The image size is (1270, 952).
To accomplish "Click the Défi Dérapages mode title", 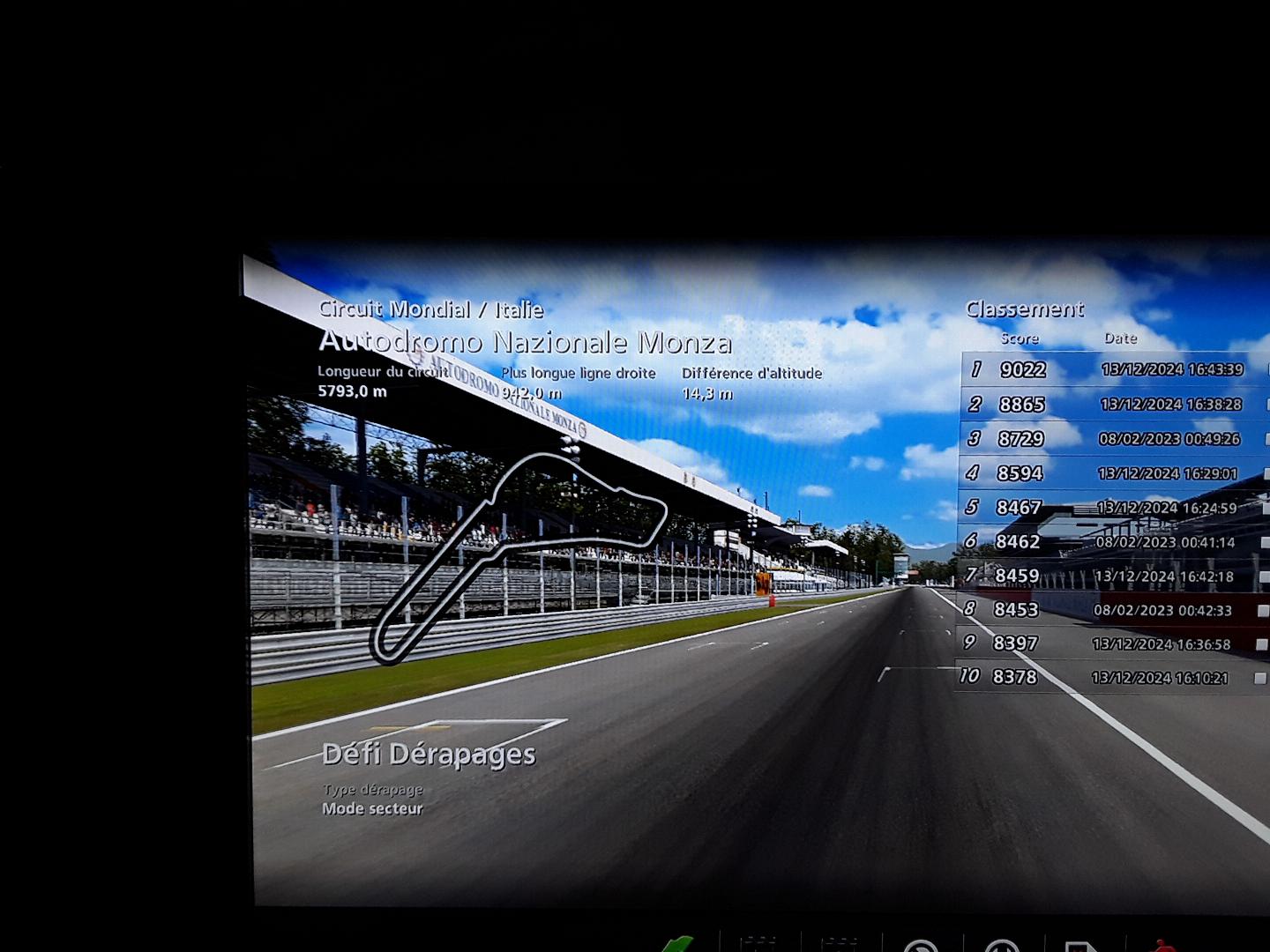I will pyautogui.click(x=429, y=755).
